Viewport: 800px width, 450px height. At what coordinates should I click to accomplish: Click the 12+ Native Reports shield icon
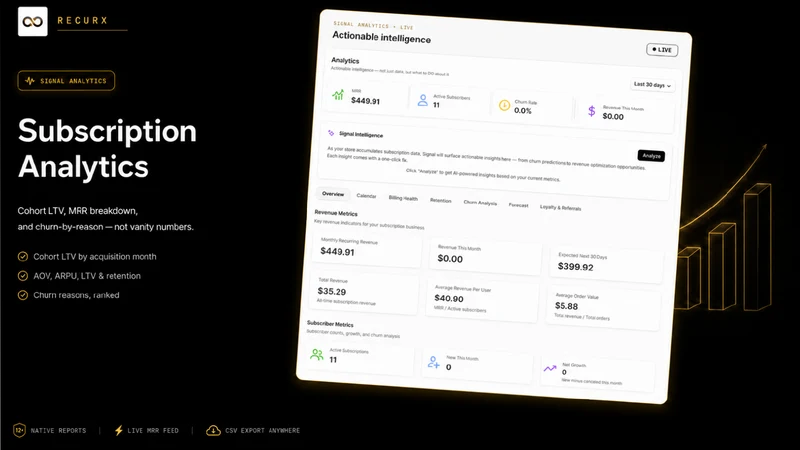(x=19, y=430)
